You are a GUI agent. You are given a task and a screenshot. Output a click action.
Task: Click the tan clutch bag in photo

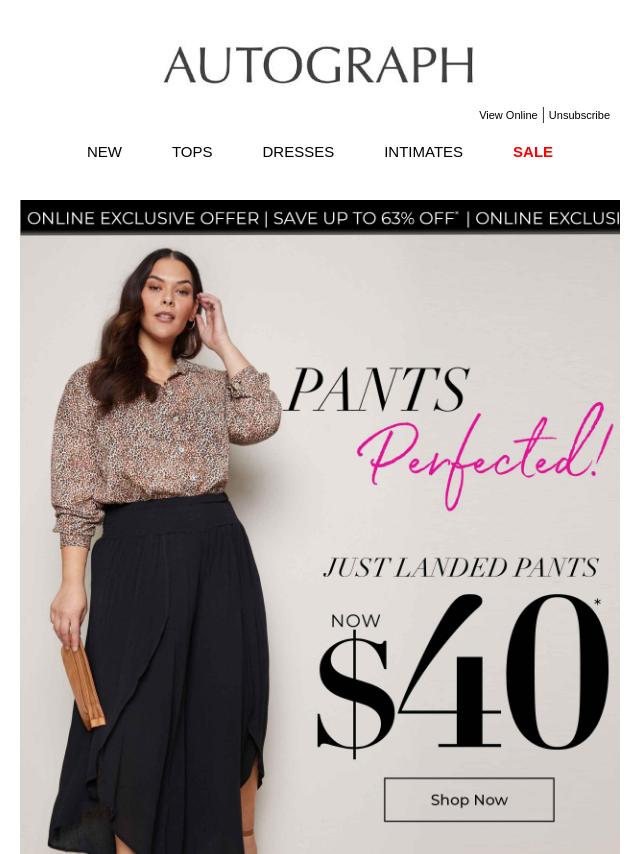point(83,685)
